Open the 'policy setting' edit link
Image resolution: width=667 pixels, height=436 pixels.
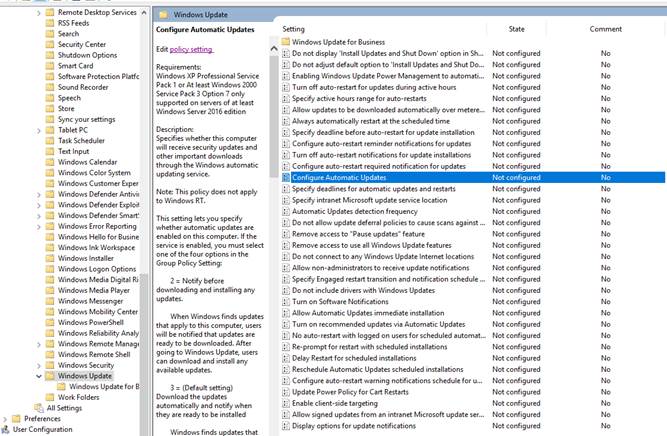coord(191,48)
